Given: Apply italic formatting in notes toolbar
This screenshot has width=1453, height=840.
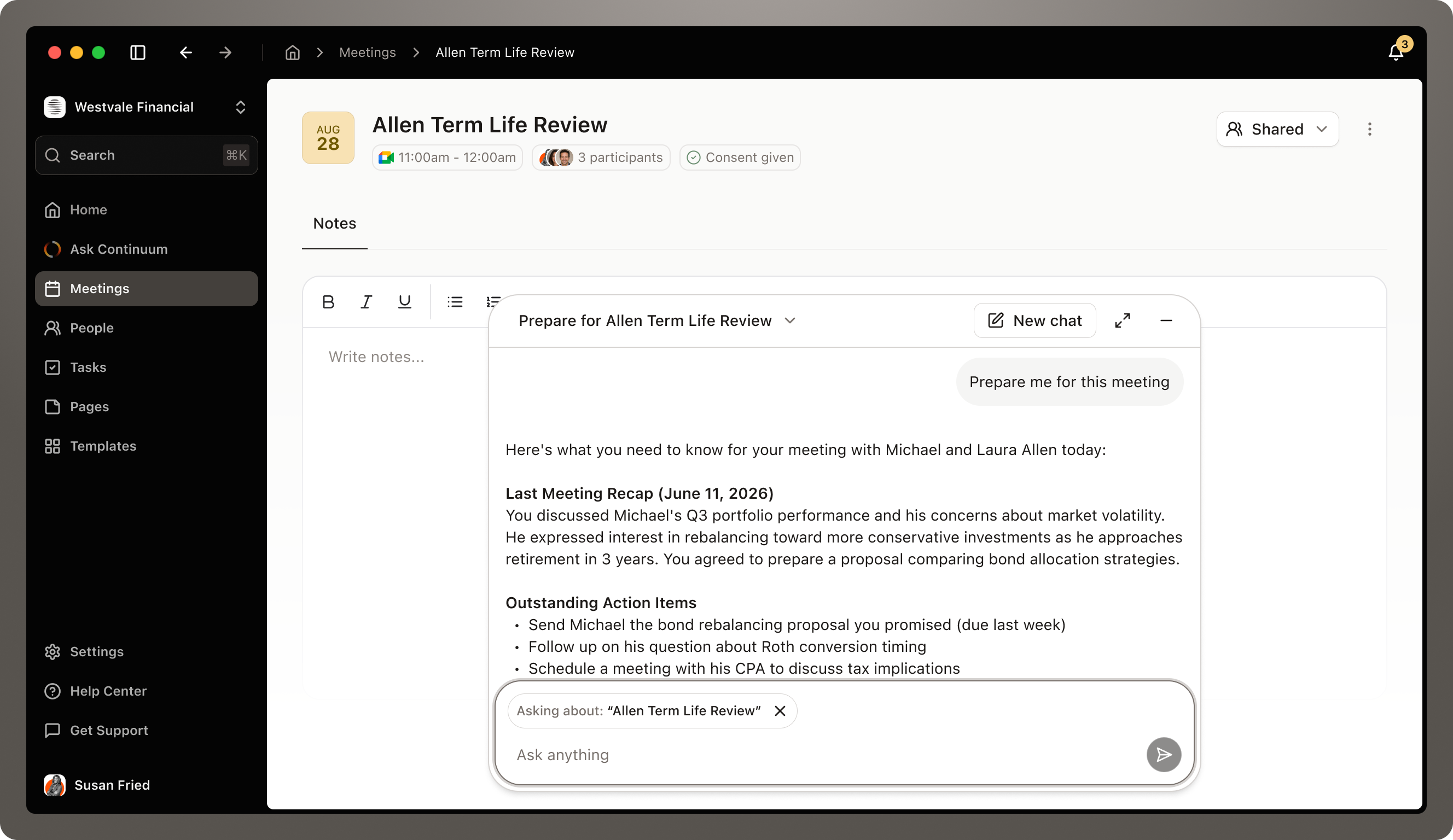Looking at the screenshot, I should pos(366,301).
